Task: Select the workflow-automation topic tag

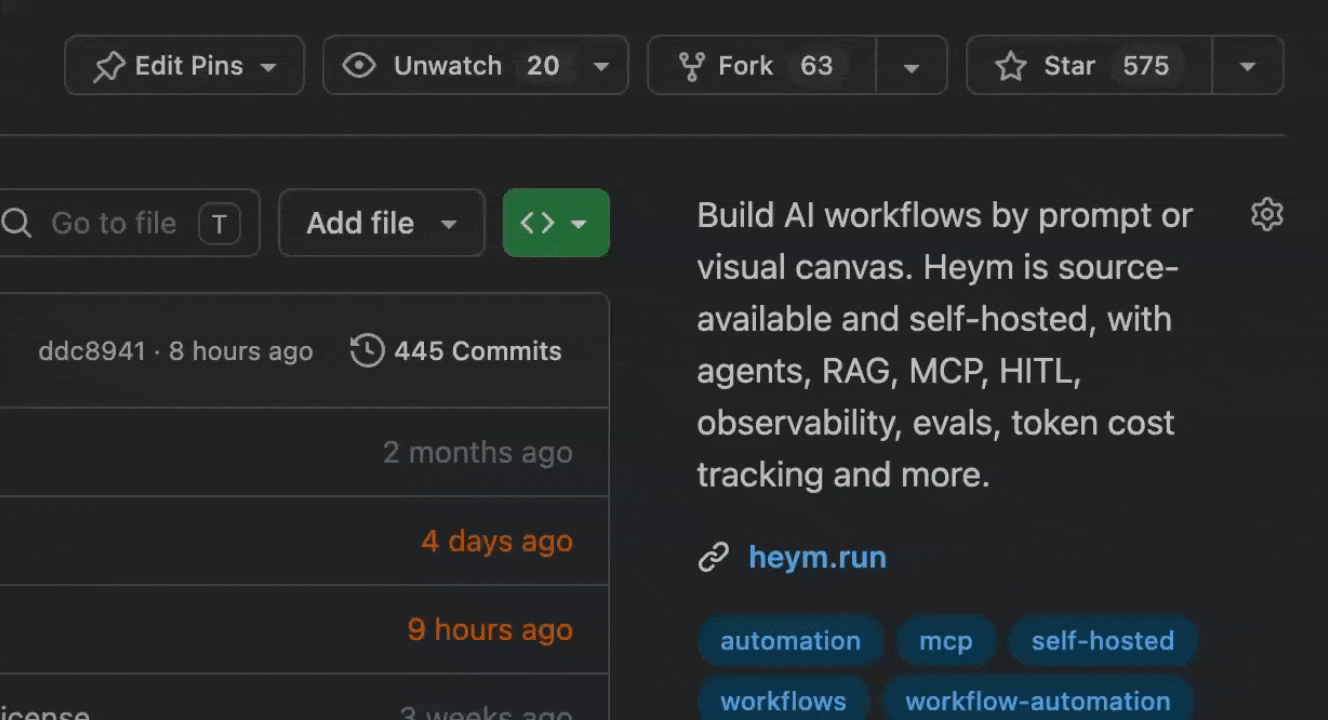Action: (x=1038, y=701)
